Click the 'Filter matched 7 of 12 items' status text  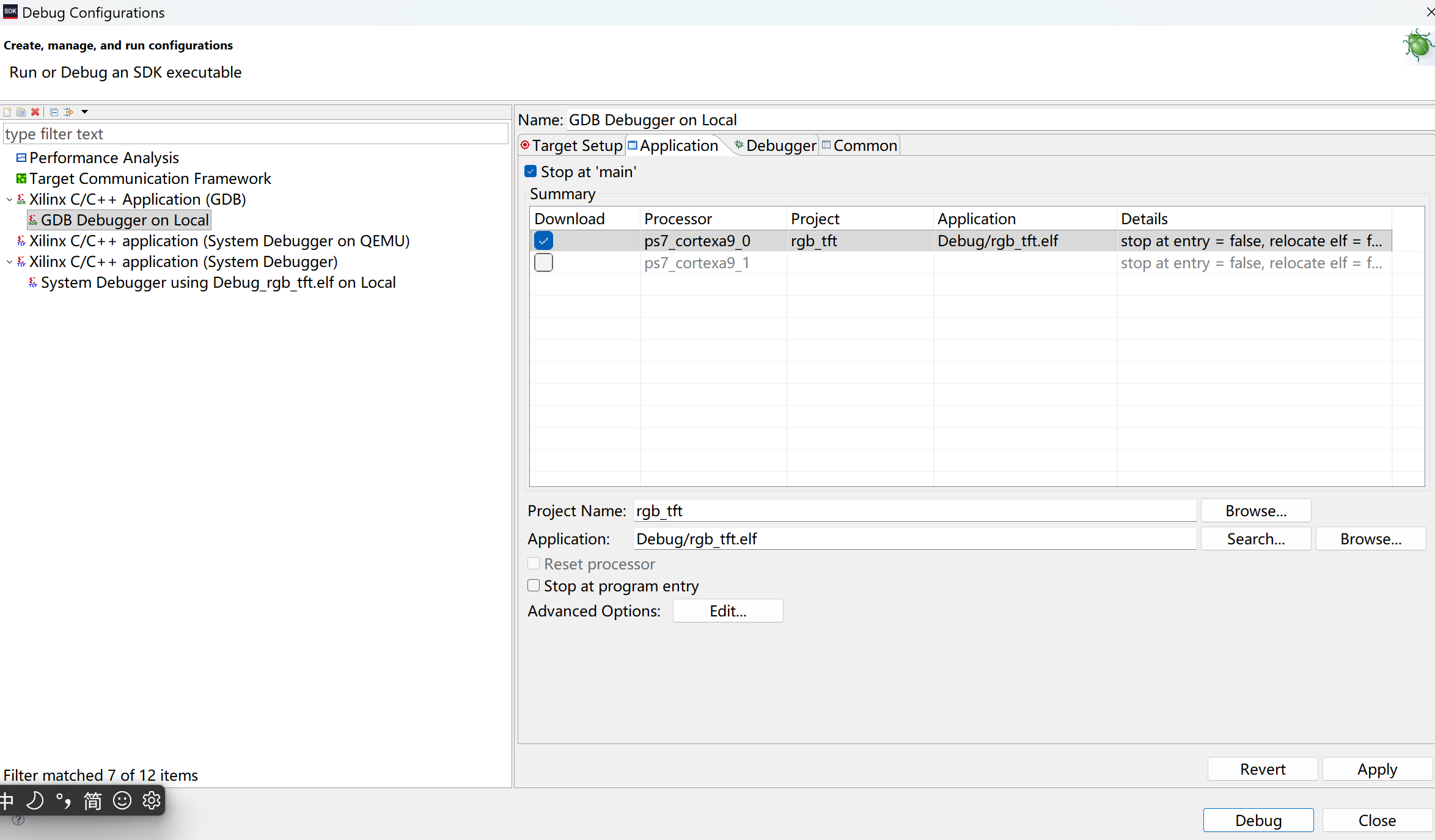click(x=101, y=775)
